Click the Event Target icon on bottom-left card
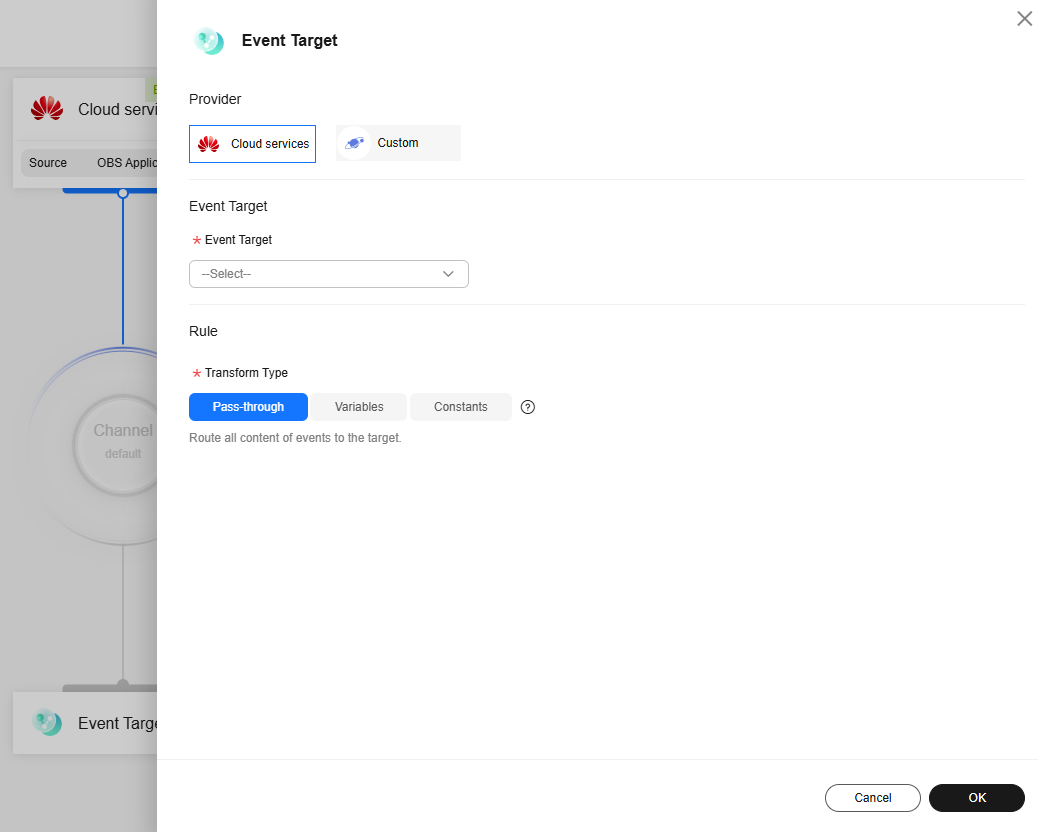Viewport: 1038px width, 832px height. 46,722
